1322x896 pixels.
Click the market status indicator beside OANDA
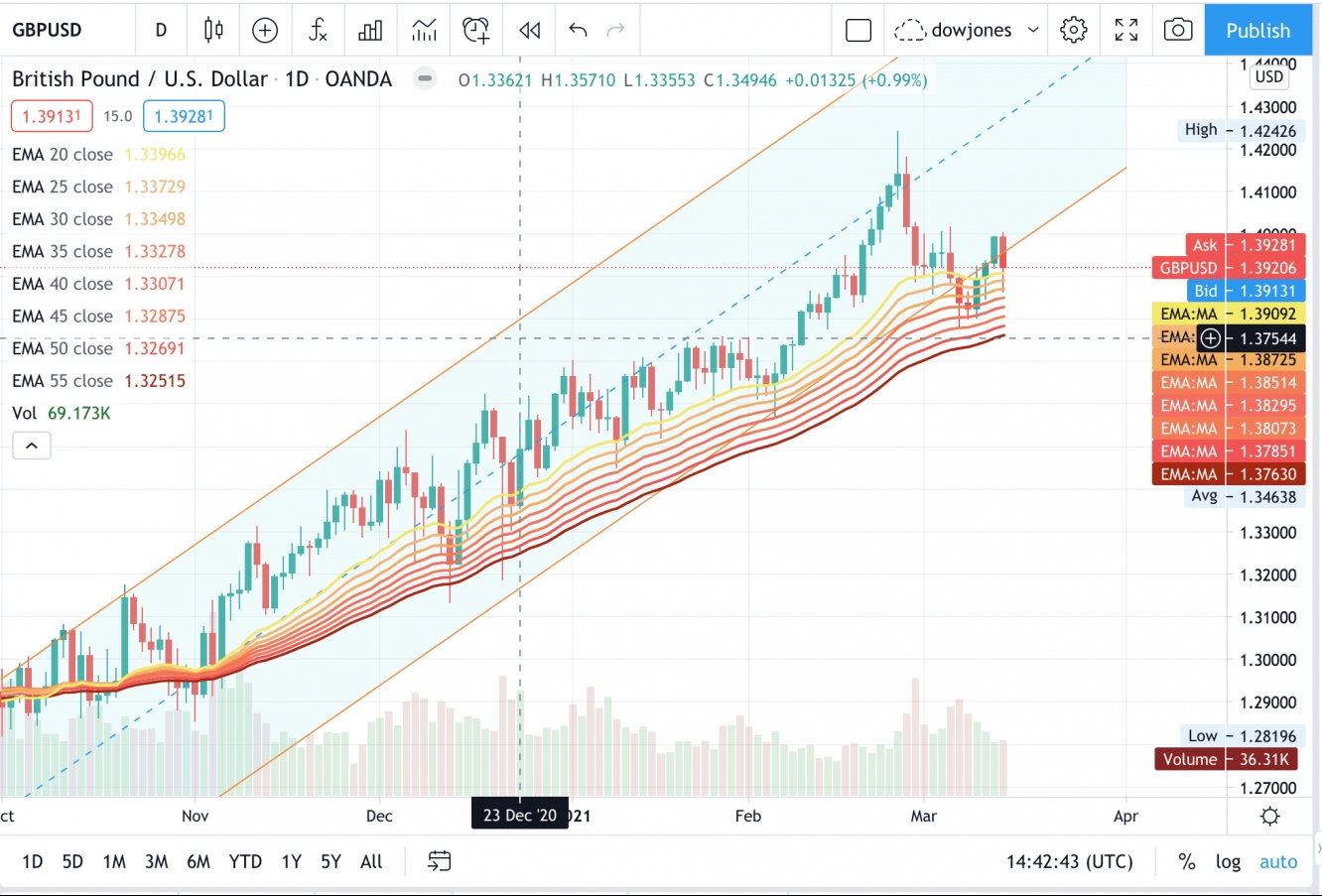425,78
